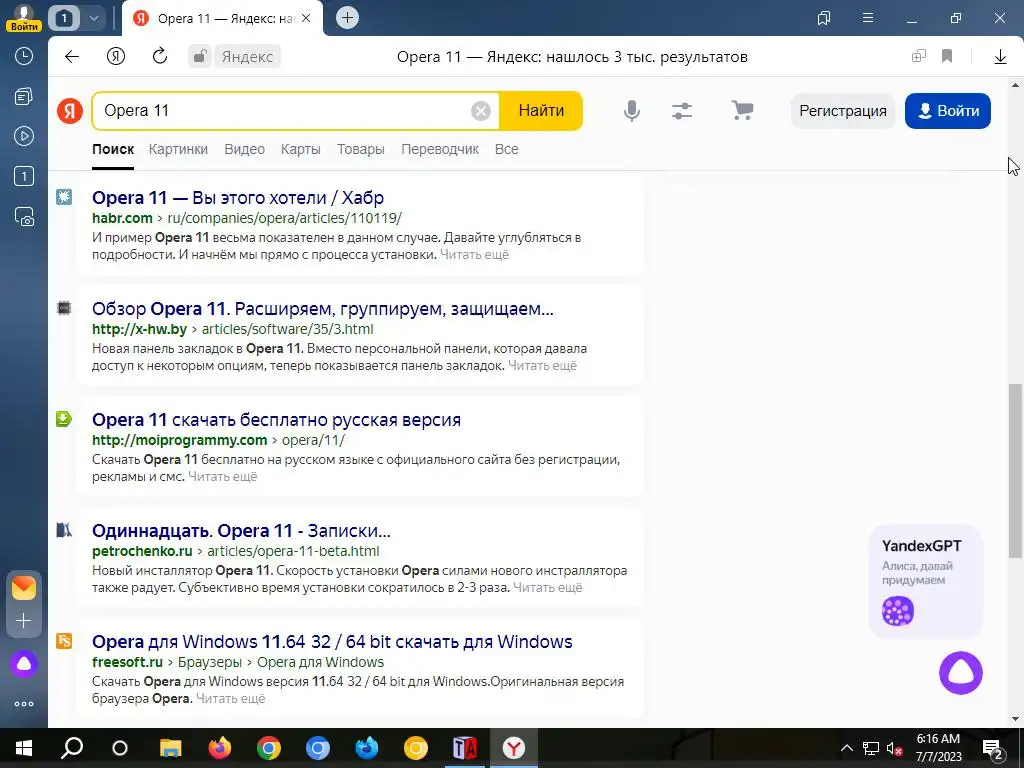Open the bookmarks panel icon in title bar

coord(824,18)
